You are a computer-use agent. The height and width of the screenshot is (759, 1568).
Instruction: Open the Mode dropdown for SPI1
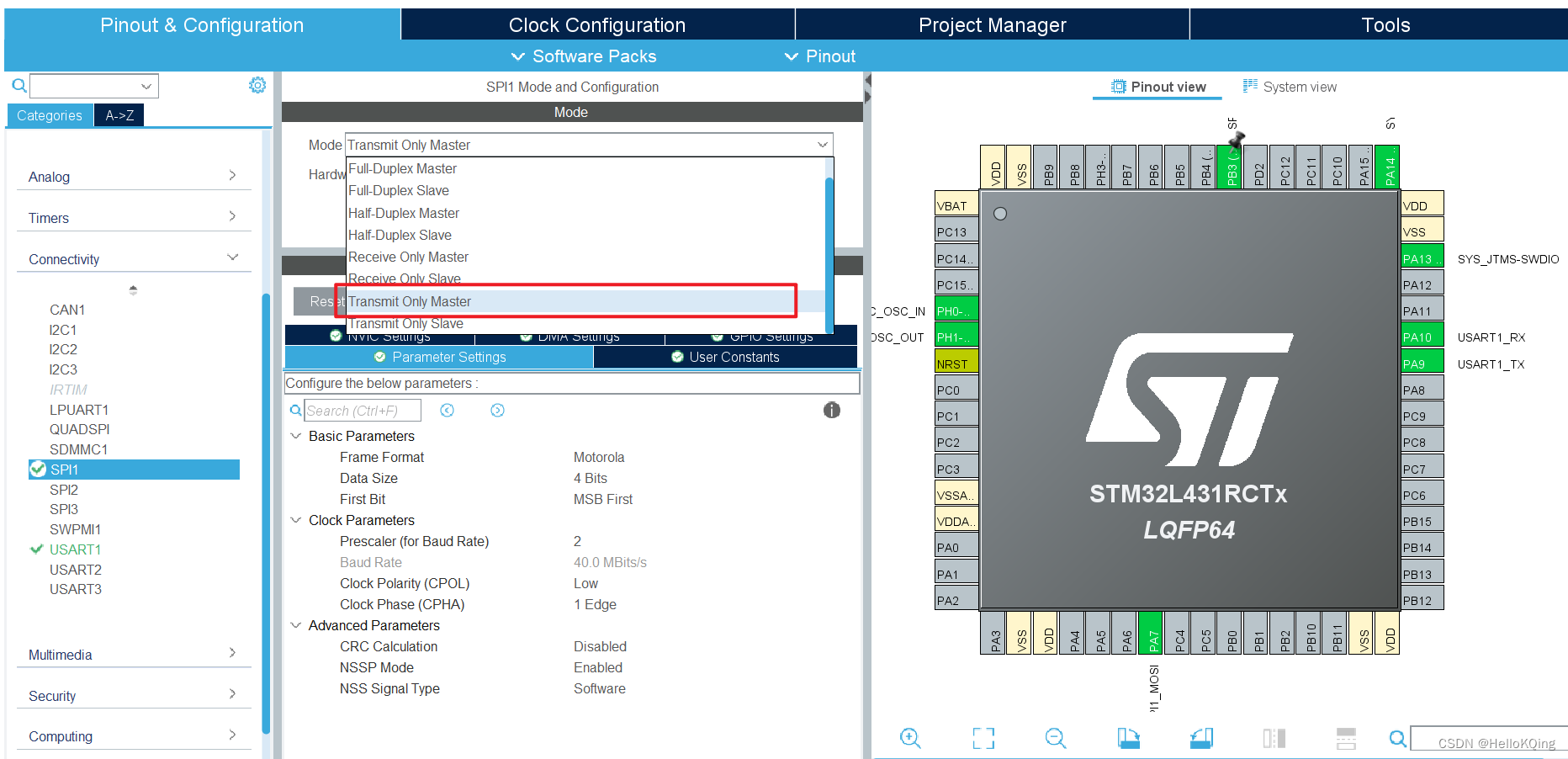[590, 145]
